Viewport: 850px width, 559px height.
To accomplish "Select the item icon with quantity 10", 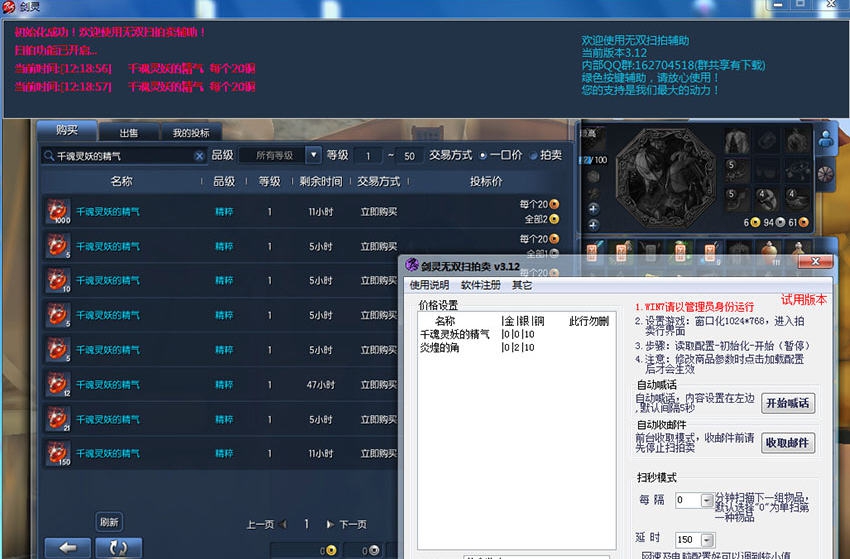I will point(58,280).
